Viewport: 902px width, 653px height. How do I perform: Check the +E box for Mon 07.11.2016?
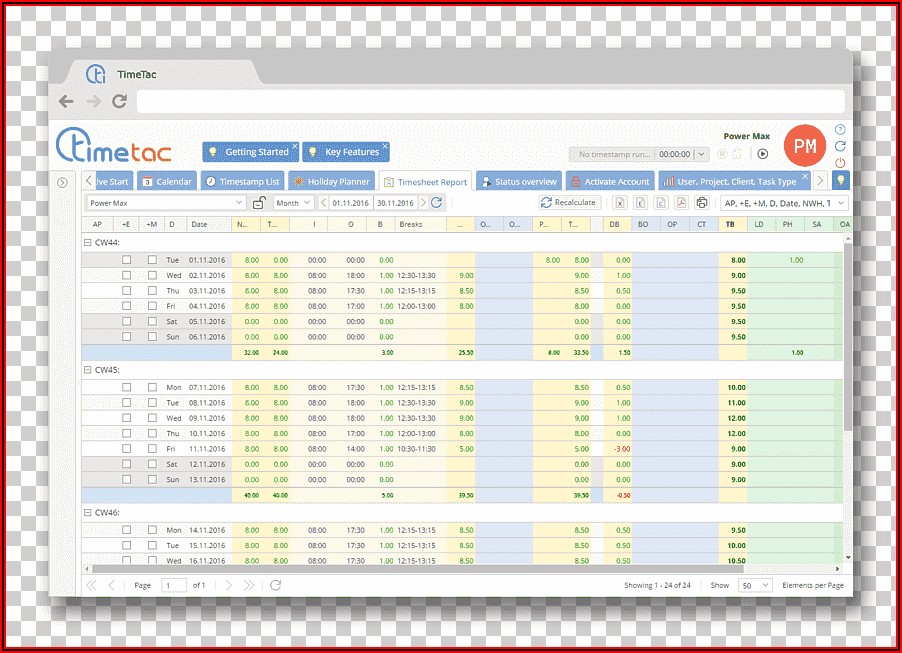click(127, 387)
